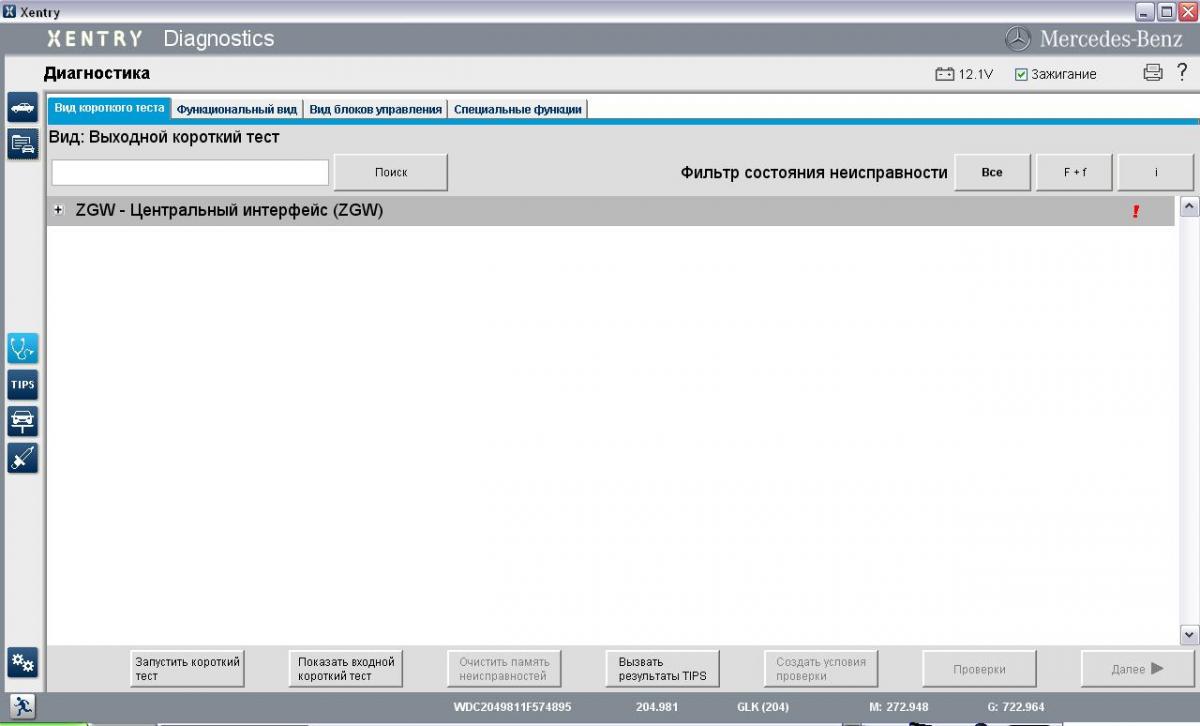Select the F + f fault filter
The width and height of the screenshot is (1200, 726).
click(1075, 172)
